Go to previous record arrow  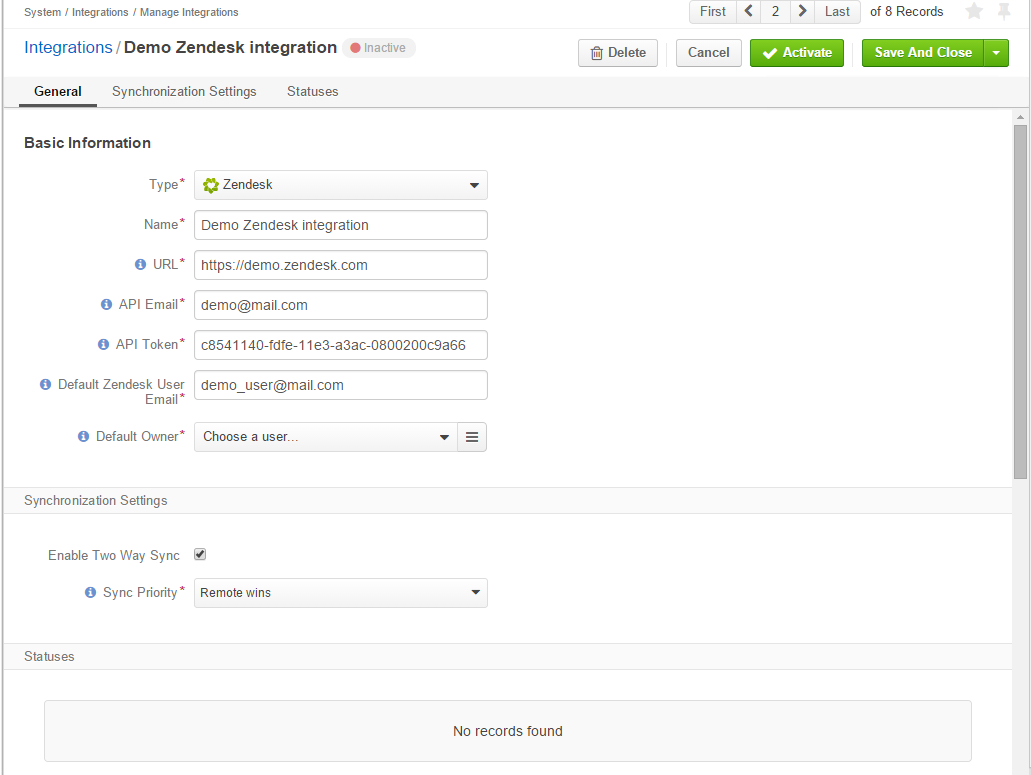[748, 11]
